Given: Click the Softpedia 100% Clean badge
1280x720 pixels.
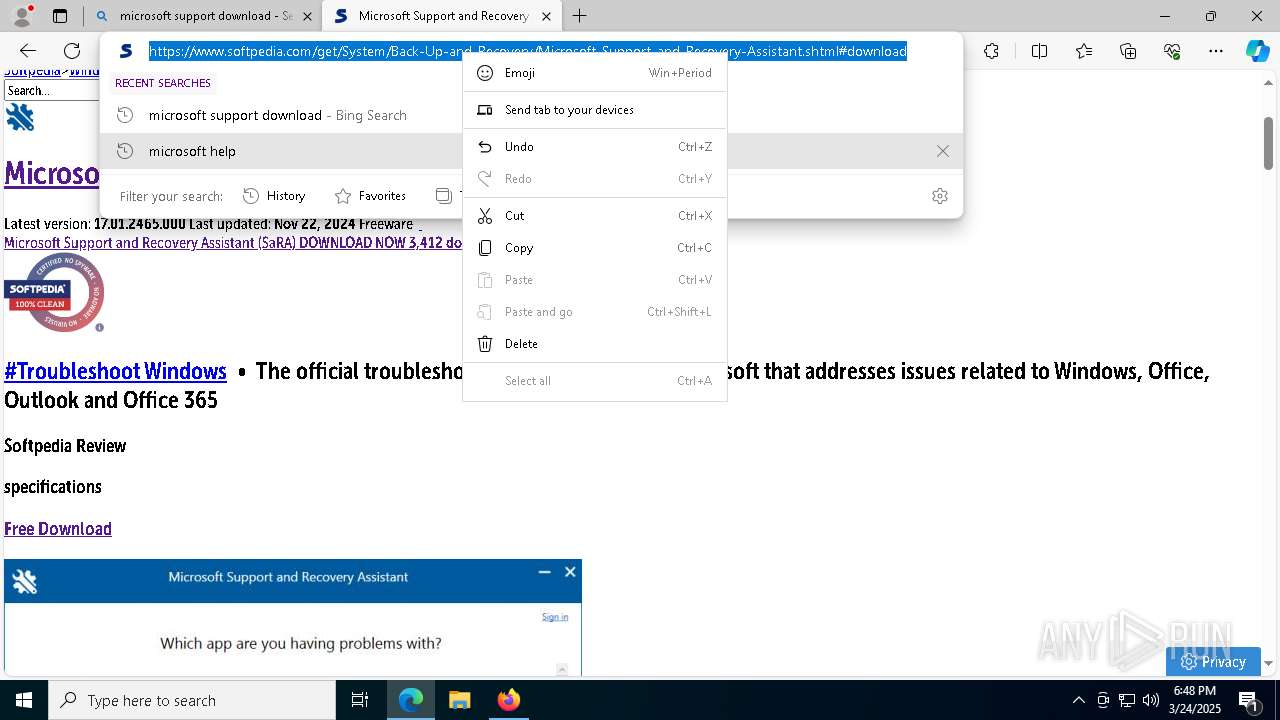Looking at the screenshot, I should tap(55, 292).
